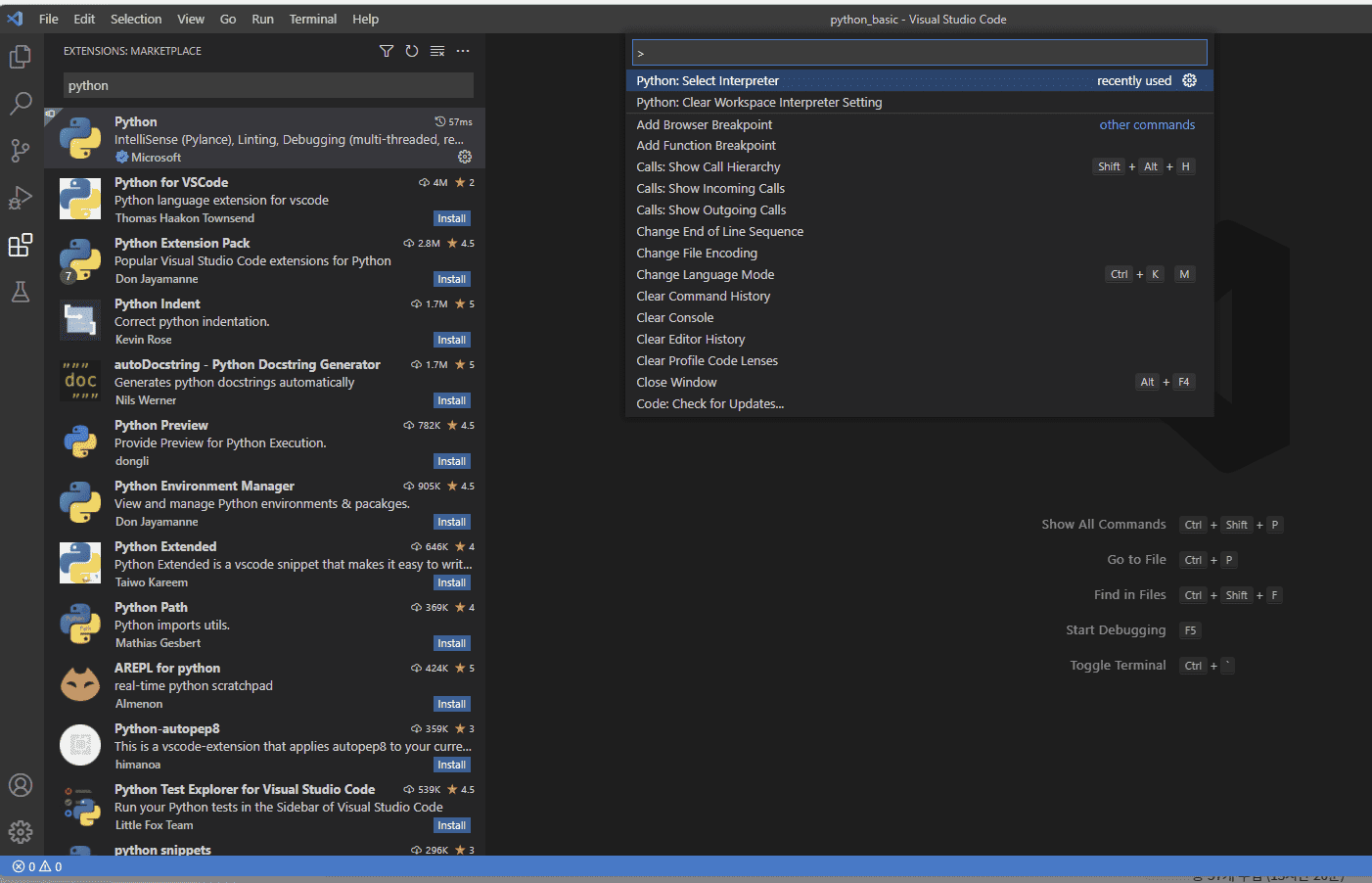1372x883 pixels.
Task: Configure keybinding gear for Select Interpreter
Action: tap(1190, 80)
